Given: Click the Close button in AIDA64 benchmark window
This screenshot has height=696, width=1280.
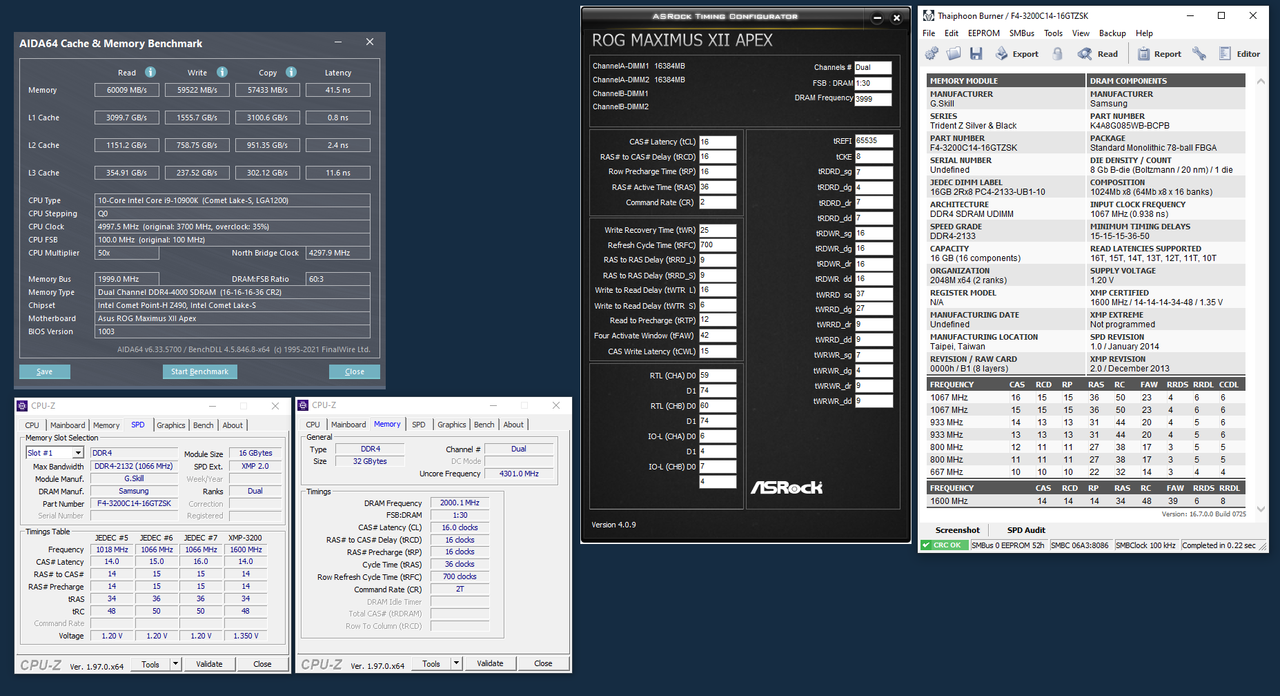Looking at the screenshot, I should [355, 371].
